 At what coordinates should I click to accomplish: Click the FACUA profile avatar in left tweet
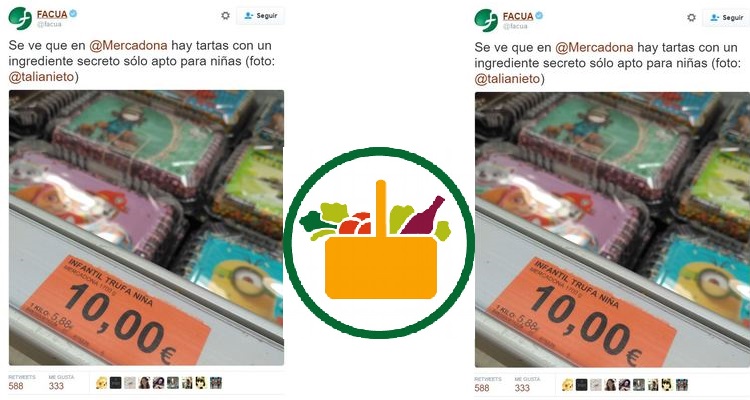click(20, 19)
